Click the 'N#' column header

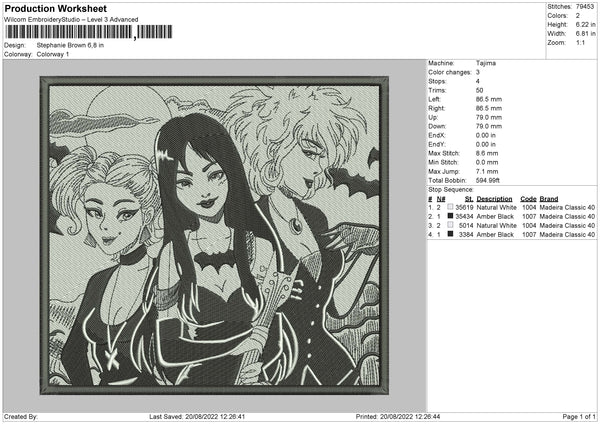441,199
